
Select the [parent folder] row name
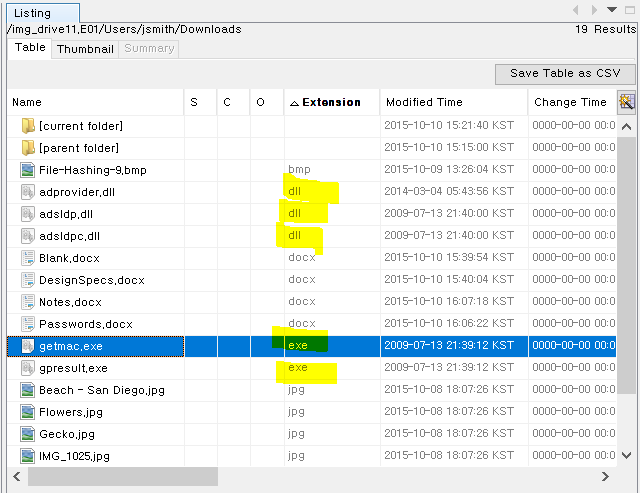tap(79, 148)
